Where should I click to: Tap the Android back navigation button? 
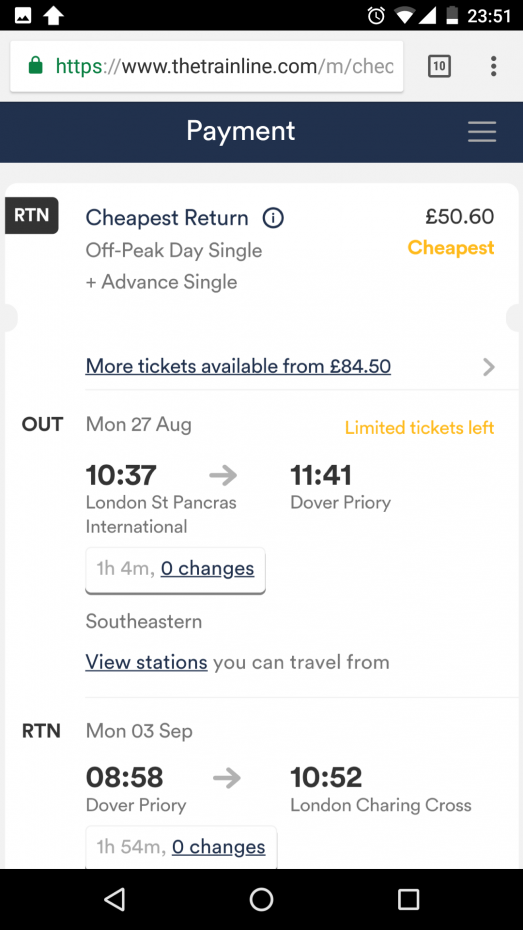click(x=114, y=899)
